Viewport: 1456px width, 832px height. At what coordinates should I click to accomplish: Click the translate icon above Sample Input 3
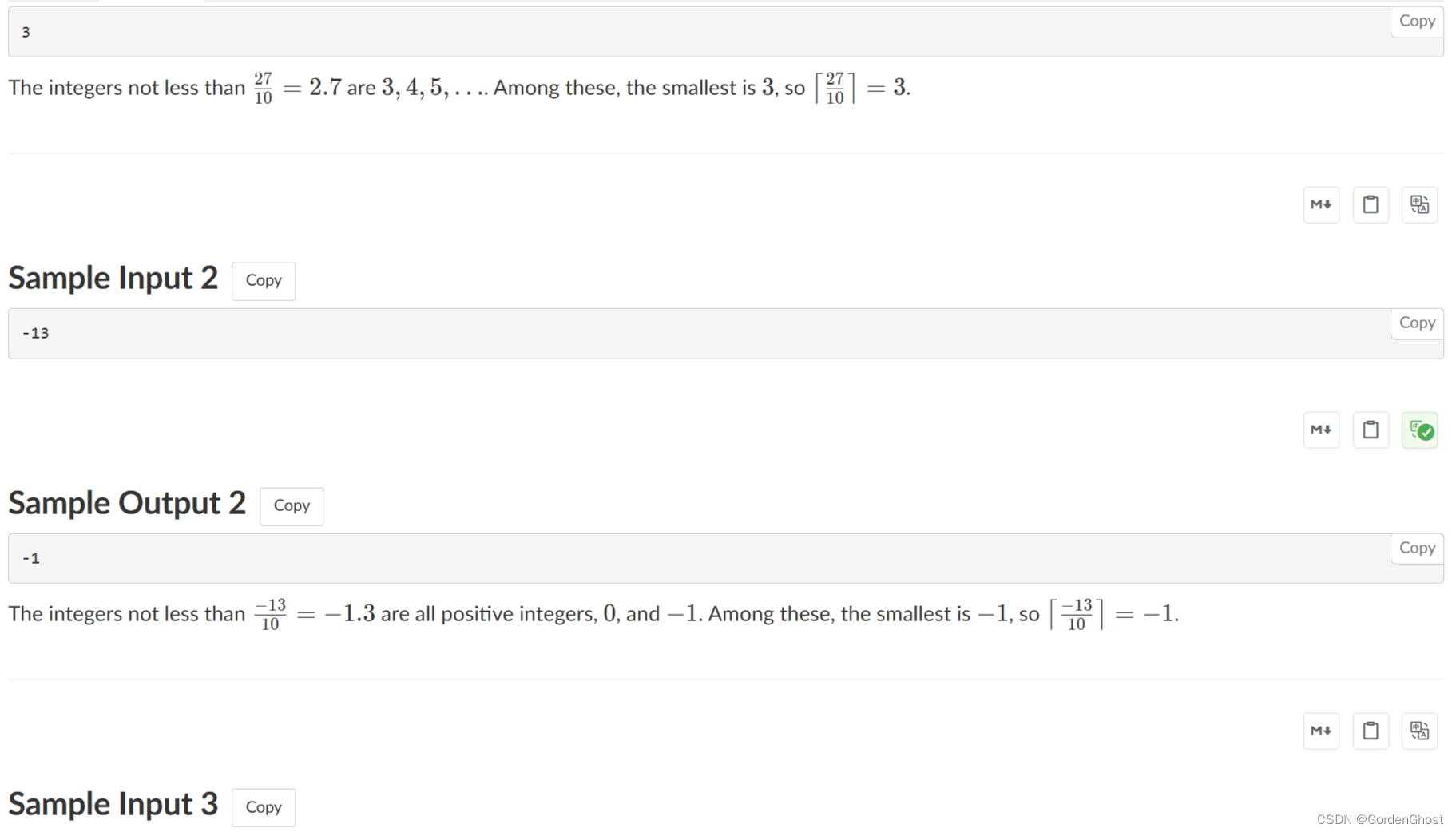1421,731
